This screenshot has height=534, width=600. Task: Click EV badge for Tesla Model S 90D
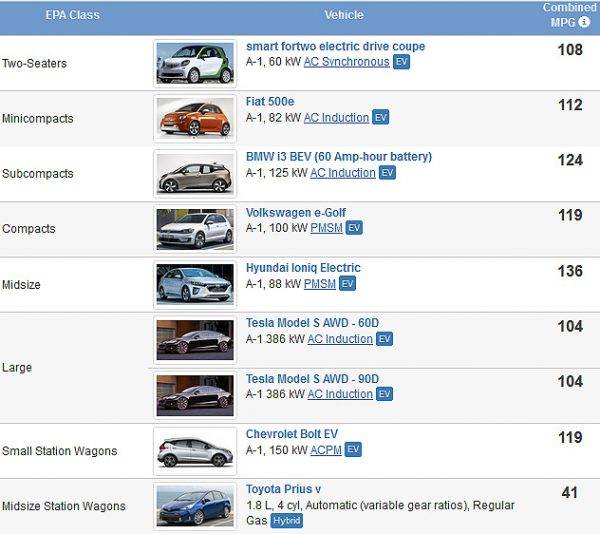click(x=384, y=394)
